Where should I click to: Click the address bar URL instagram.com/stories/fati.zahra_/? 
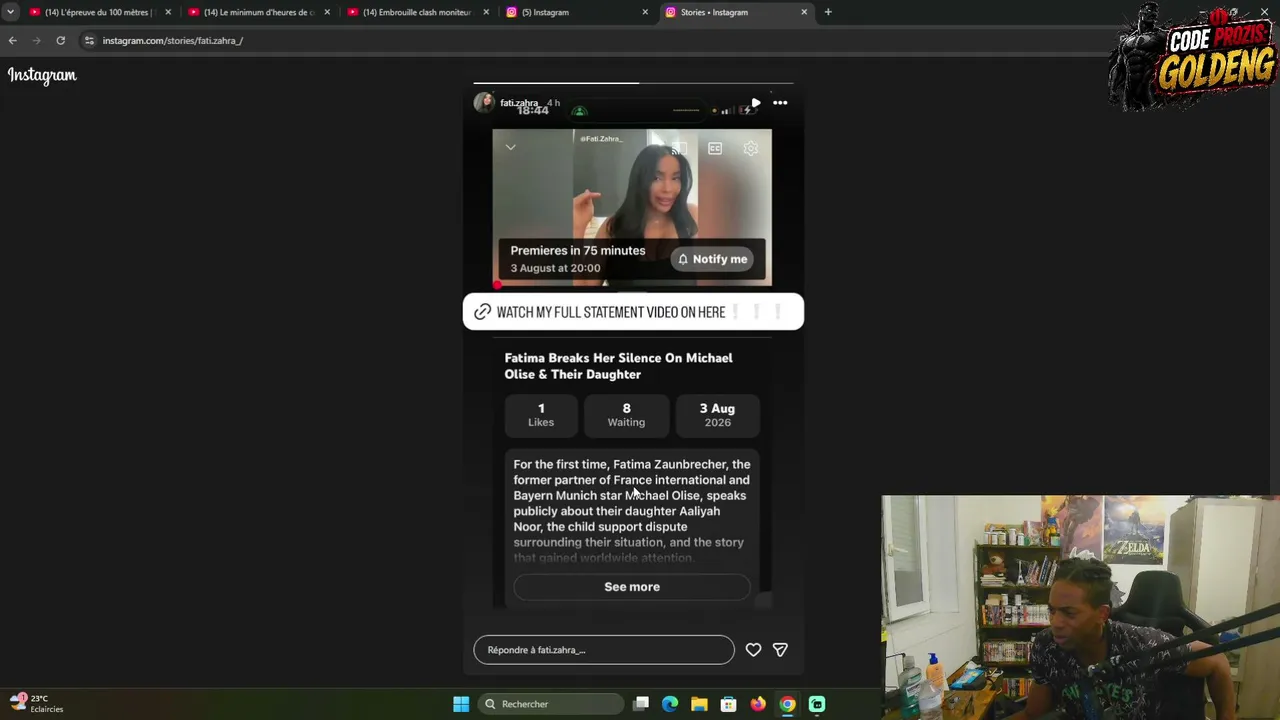[173, 41]
